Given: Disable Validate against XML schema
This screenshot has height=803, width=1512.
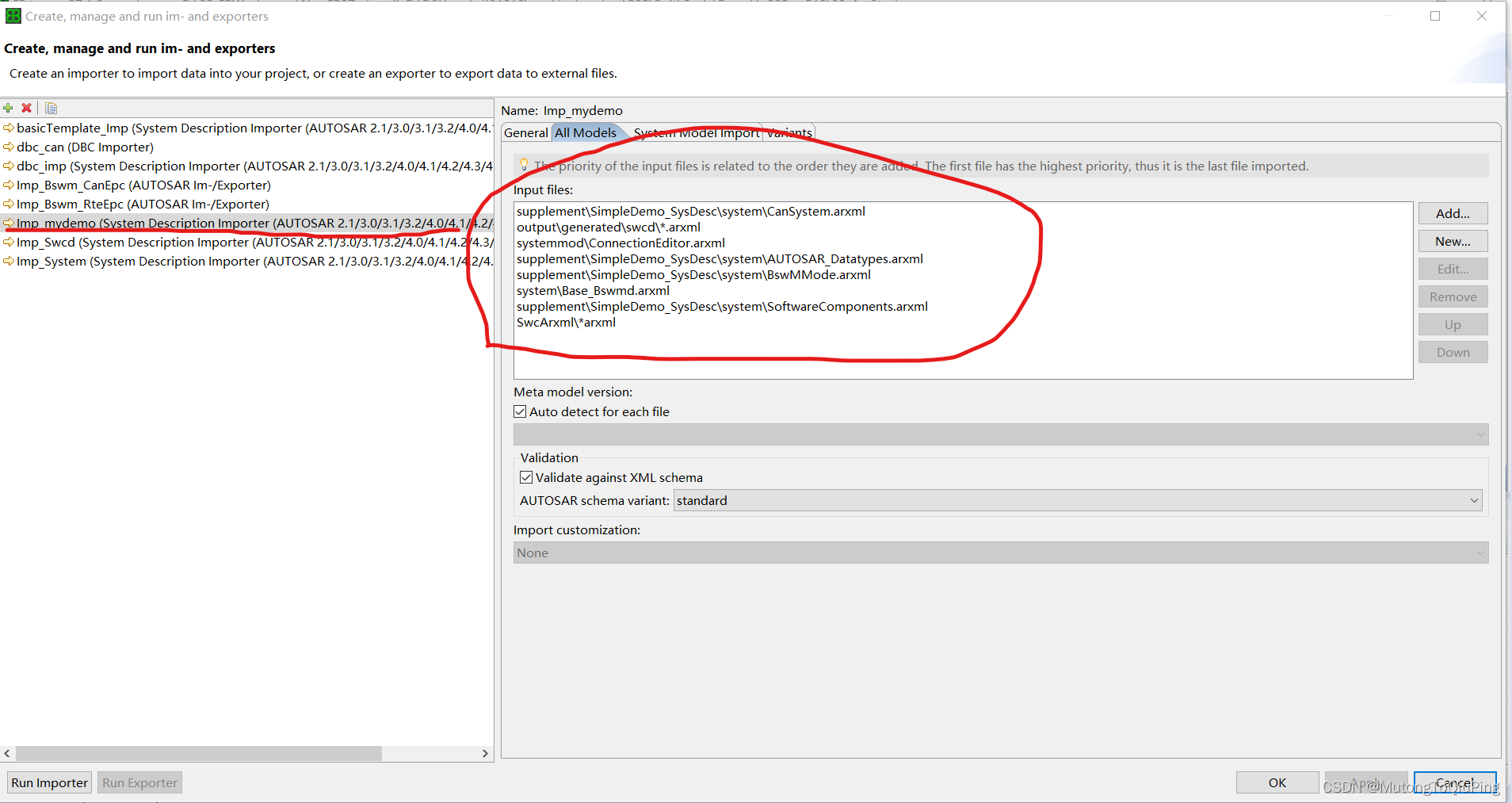Looking at the screenshot, I should 526,476.
